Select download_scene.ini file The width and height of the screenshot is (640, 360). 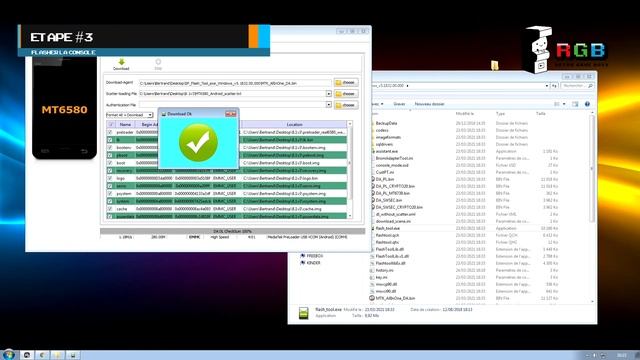point(393,221)
